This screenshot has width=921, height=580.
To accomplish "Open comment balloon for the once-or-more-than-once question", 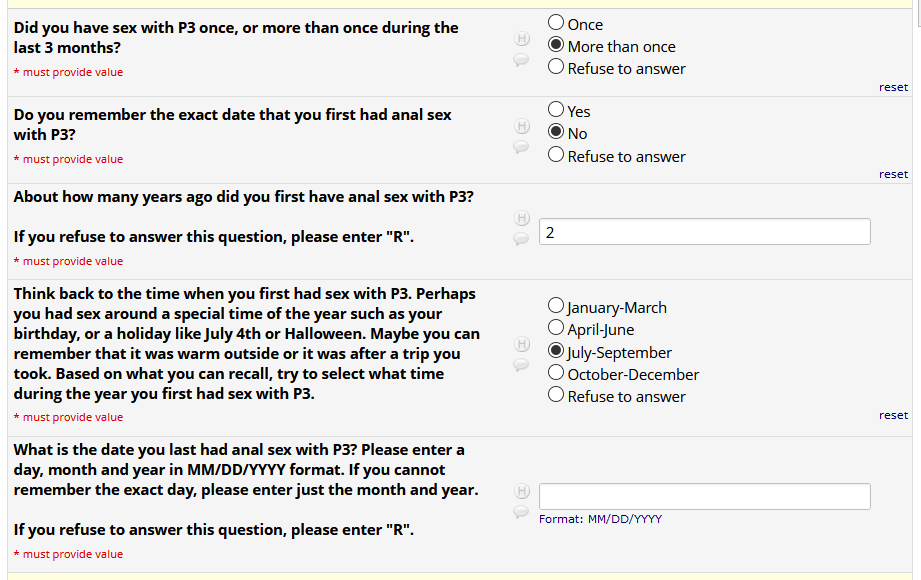I will tap(521, 60).
